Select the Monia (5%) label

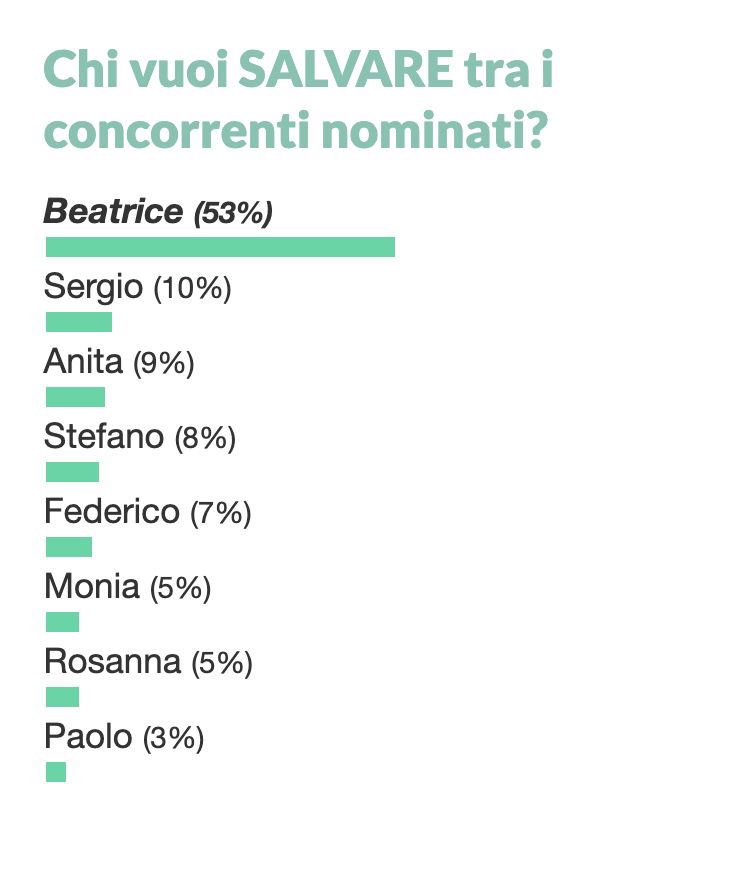[x=128, y=587]
